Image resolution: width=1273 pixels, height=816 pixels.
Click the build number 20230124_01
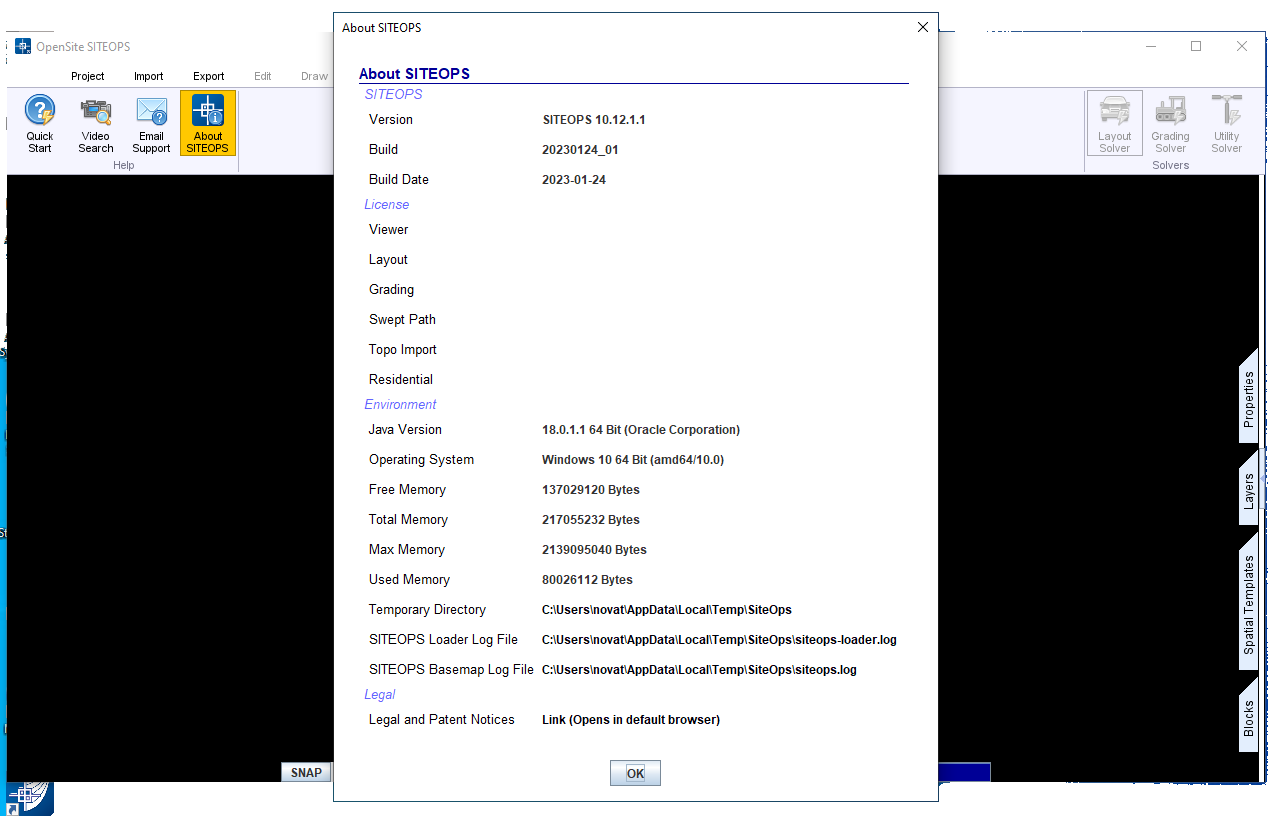click(580, 149)
